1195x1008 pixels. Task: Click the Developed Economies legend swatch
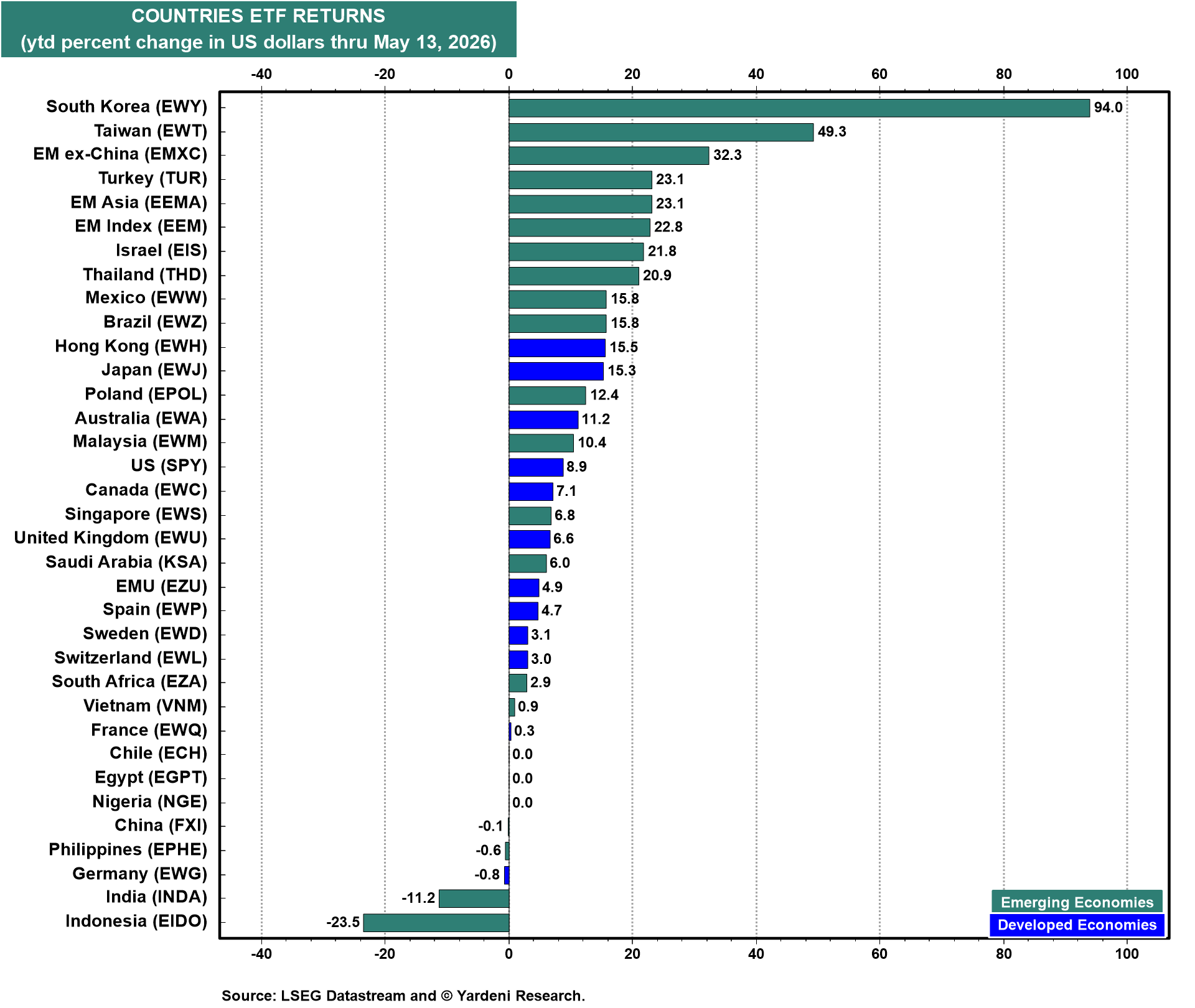1077,925
